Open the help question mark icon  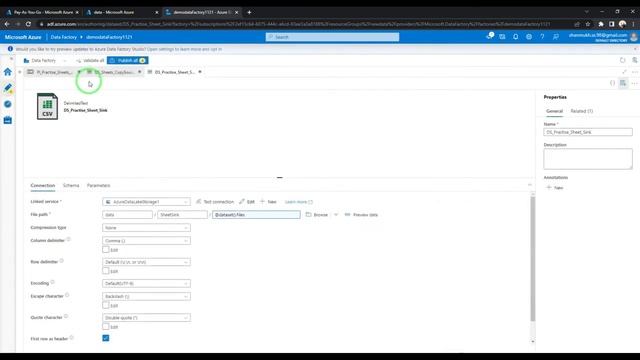click(542, 37)
